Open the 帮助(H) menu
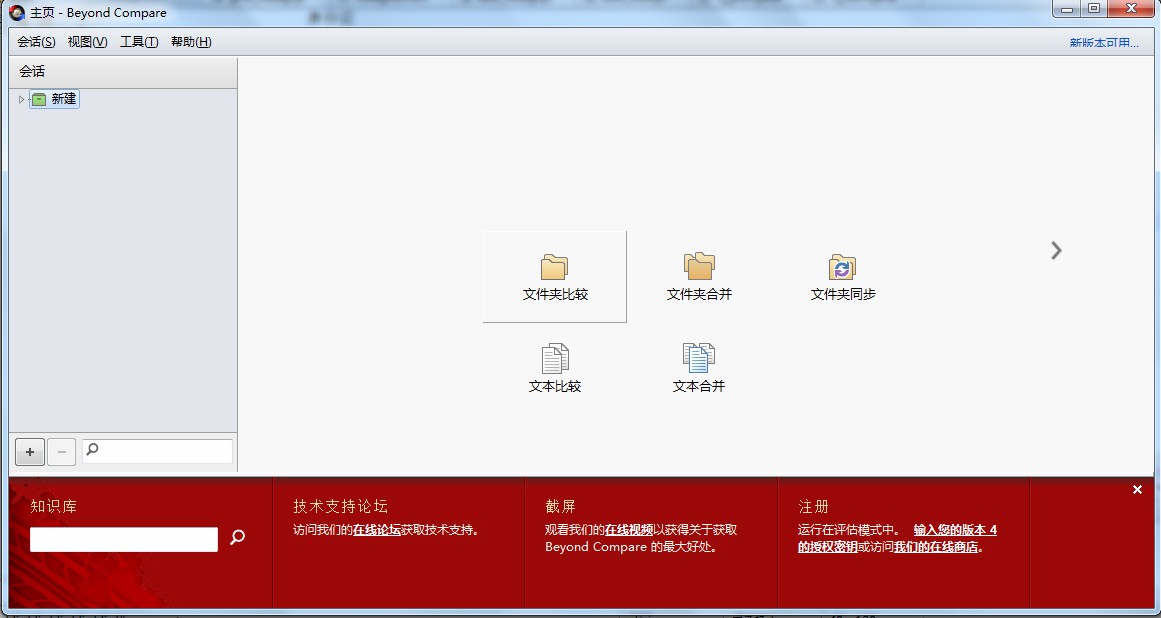This screenshot has height=618, width=1161. click(x=191, y=42)
